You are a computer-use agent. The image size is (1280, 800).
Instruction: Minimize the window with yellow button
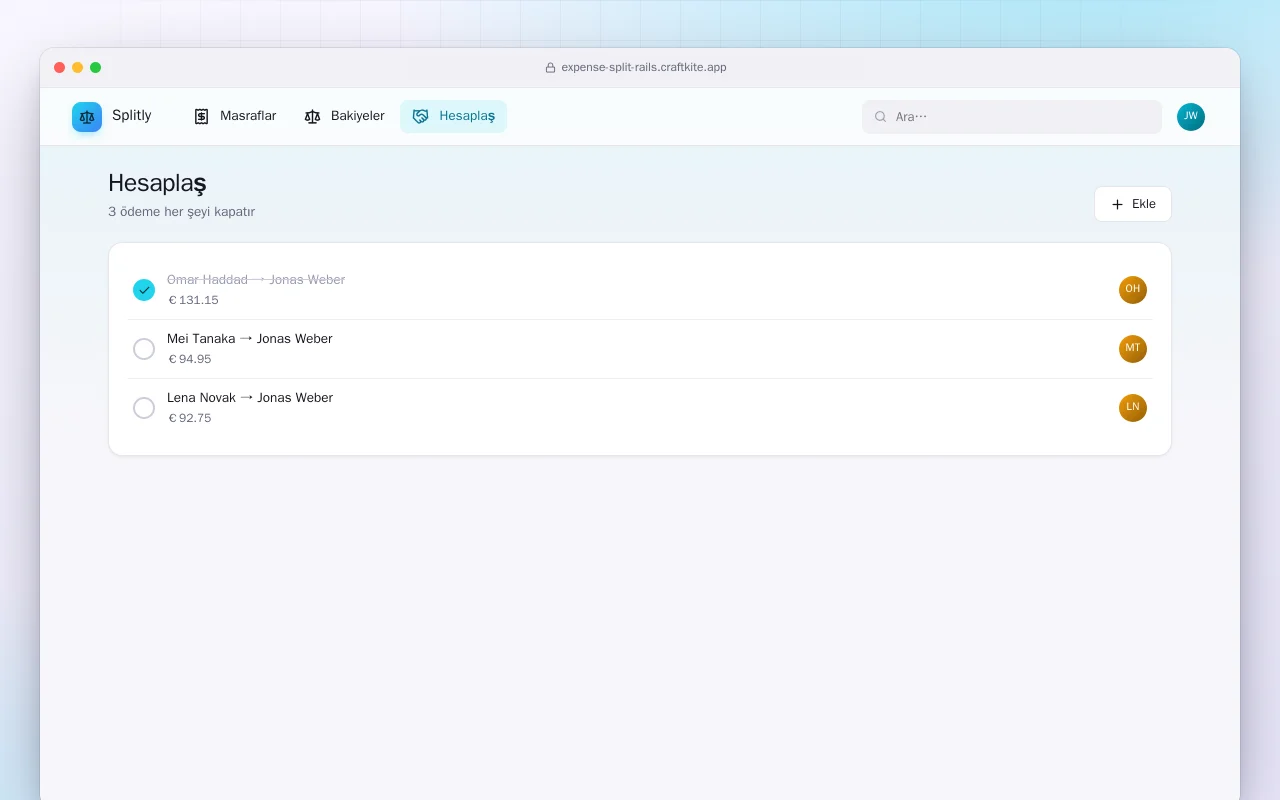(78, 68)
